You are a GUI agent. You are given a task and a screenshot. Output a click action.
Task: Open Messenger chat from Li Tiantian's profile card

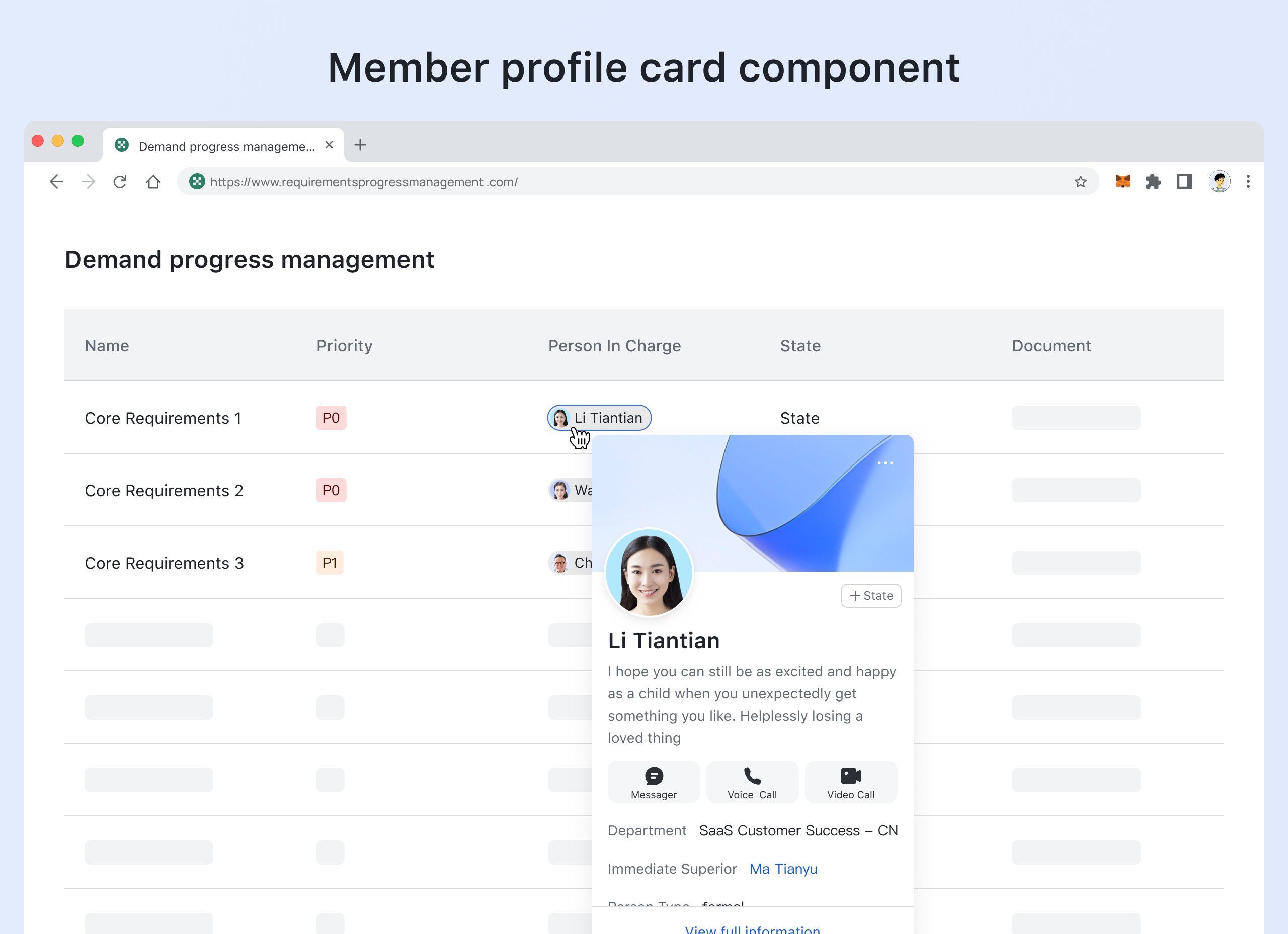coord(654,783)
